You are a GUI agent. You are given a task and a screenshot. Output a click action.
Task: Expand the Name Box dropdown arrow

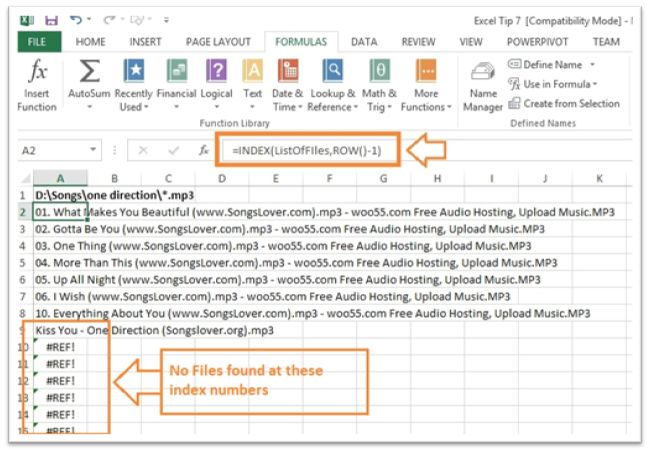point(94,150)
